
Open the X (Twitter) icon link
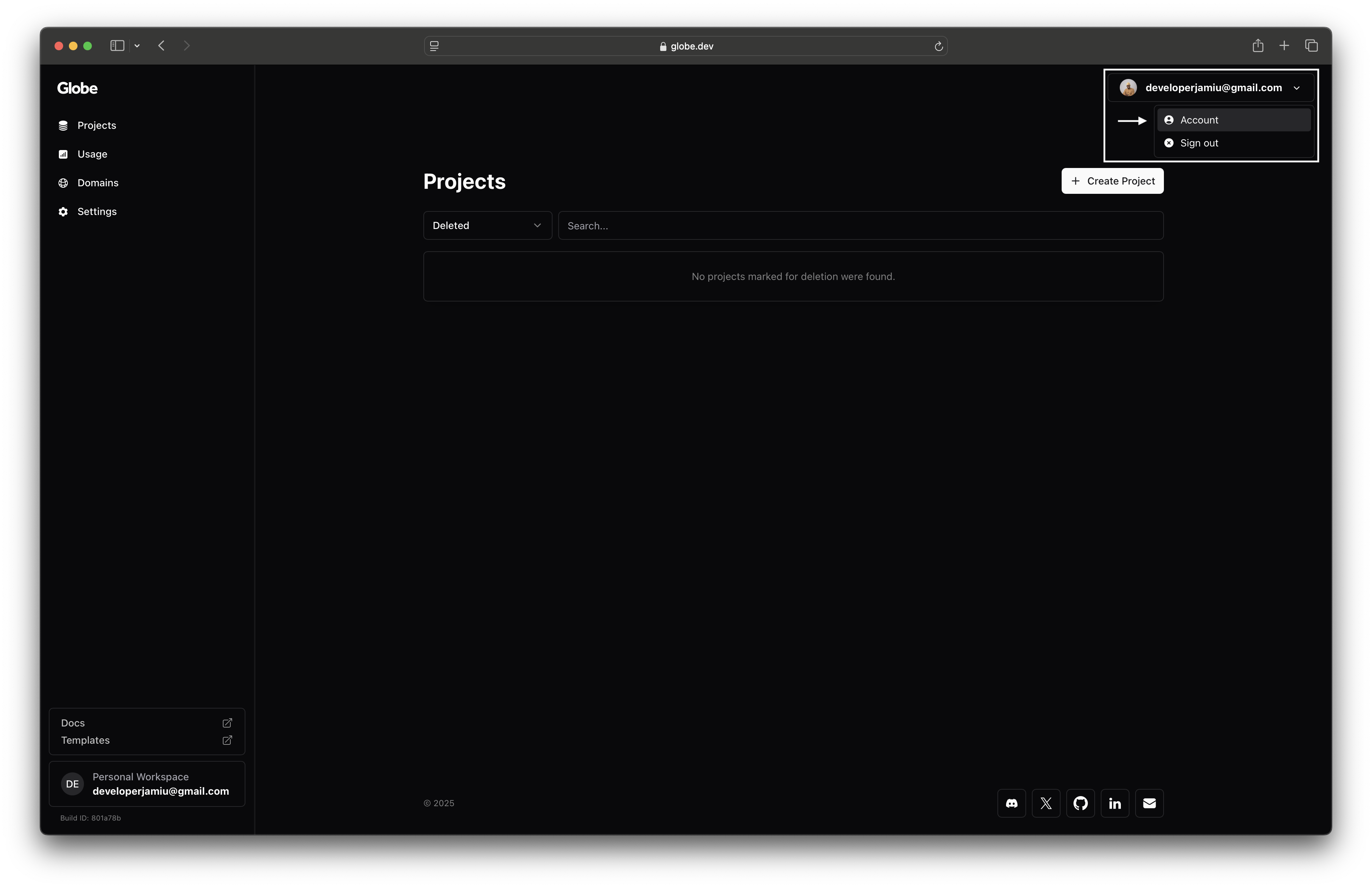click(1046, 803)
